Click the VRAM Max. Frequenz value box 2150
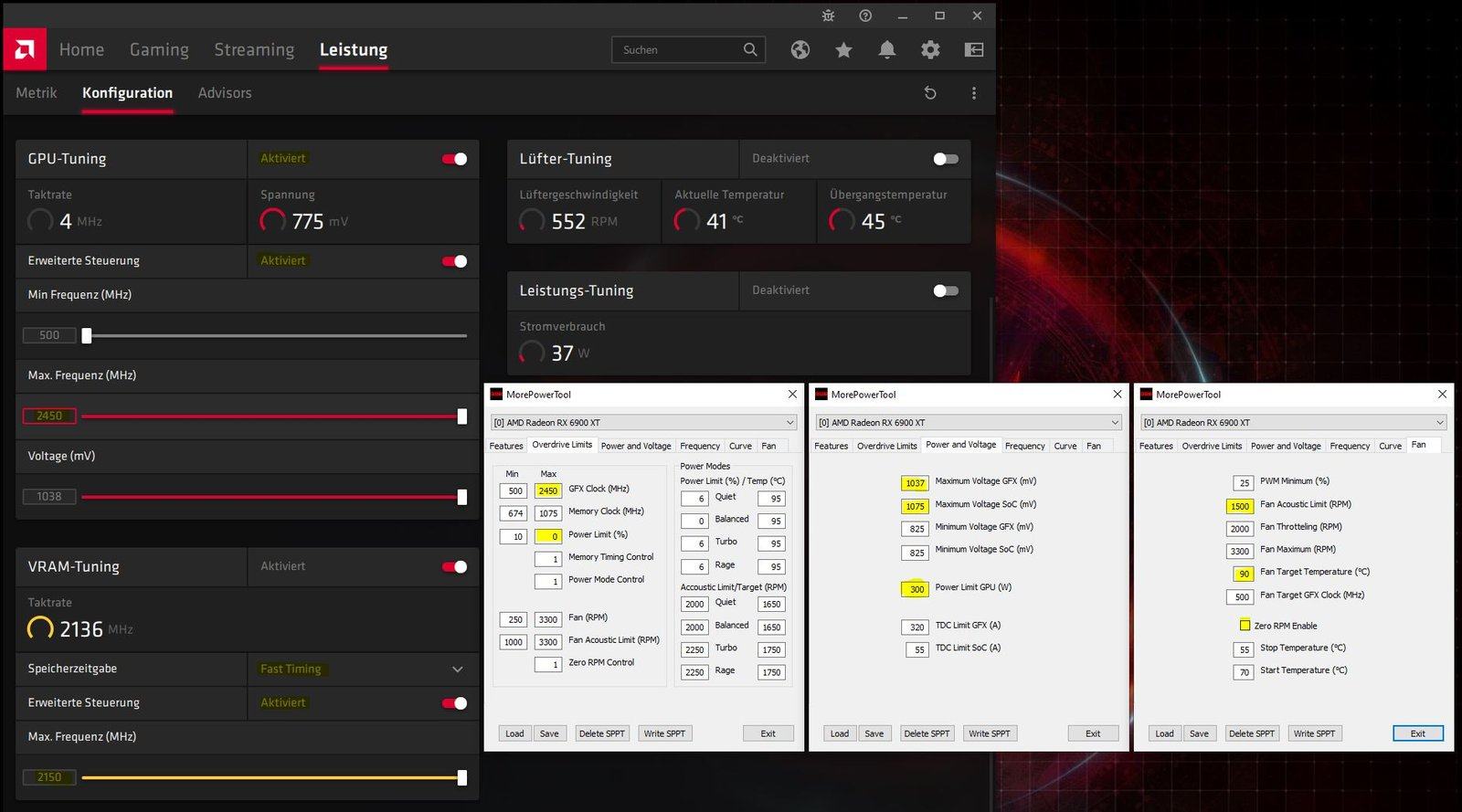The image size is (1462, 812). tap(49, 777)
